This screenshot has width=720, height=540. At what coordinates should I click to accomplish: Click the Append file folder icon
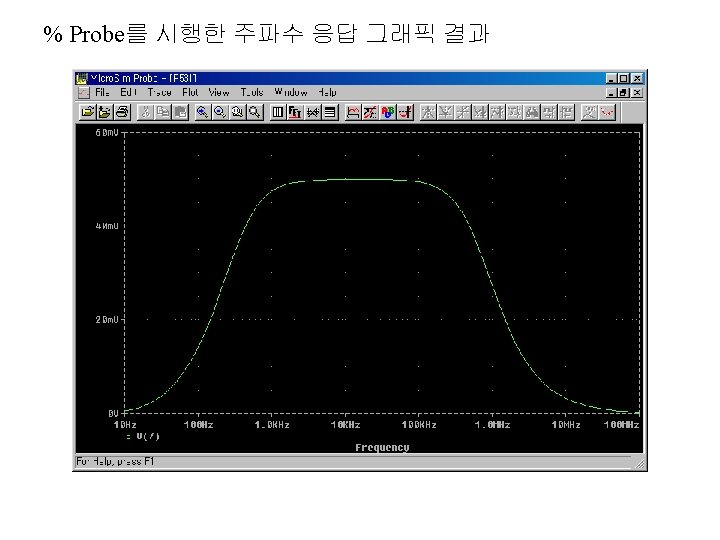tap(105, 112)
